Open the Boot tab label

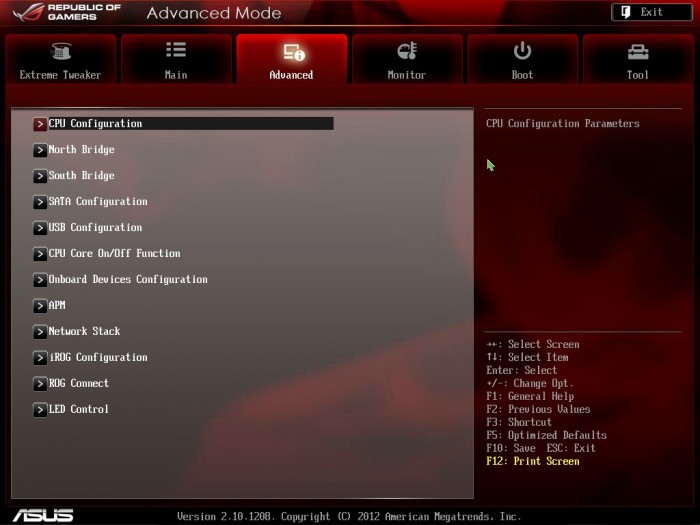point(522,75)
